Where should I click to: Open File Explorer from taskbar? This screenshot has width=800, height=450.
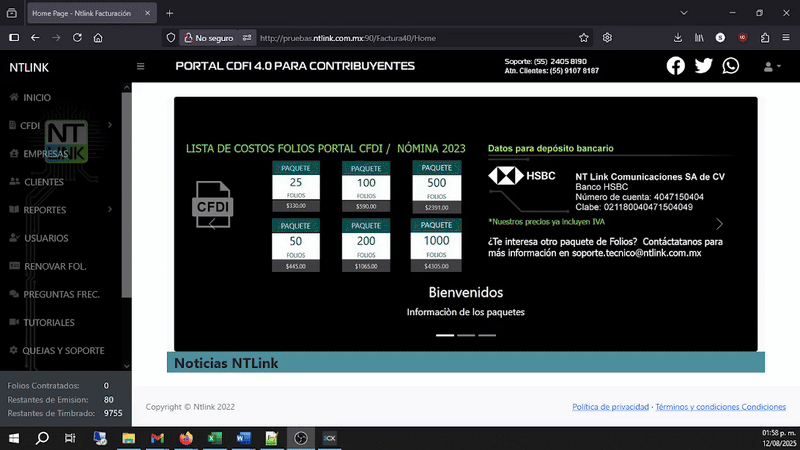(129, 438)
